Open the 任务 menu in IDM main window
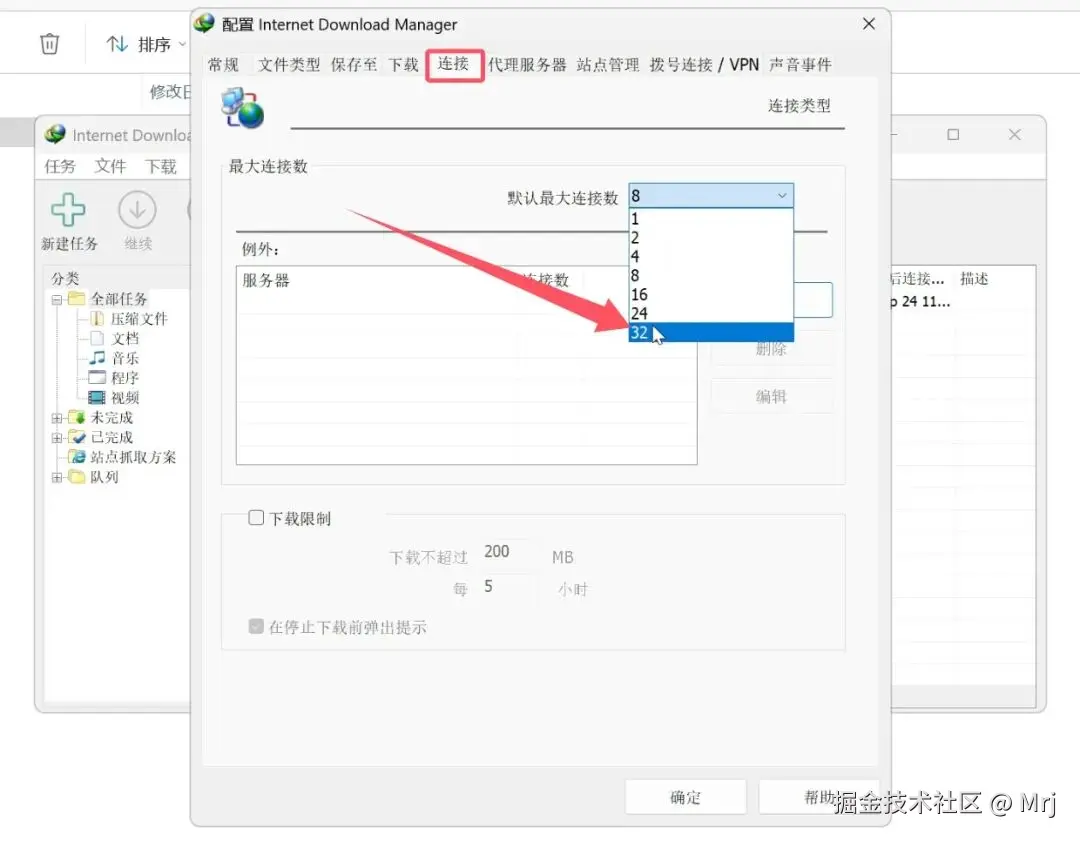Image resolution: width=1080 pixels, height=841 pixels. (60, 166)
